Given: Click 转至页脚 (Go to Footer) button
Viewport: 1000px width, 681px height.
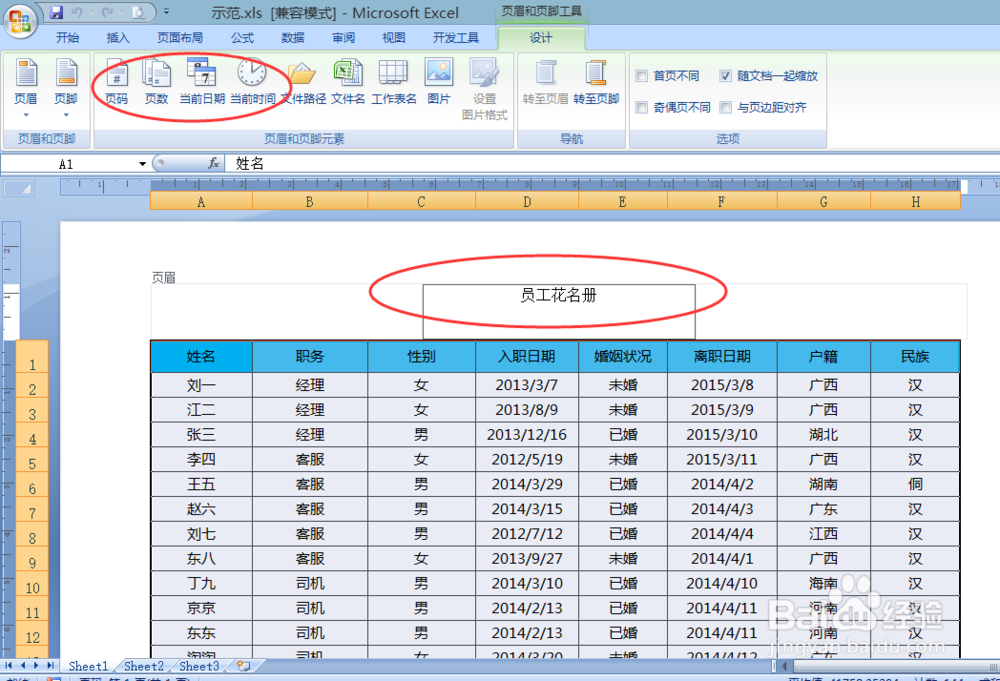Looking at the screenshot, I should point(597,85).
